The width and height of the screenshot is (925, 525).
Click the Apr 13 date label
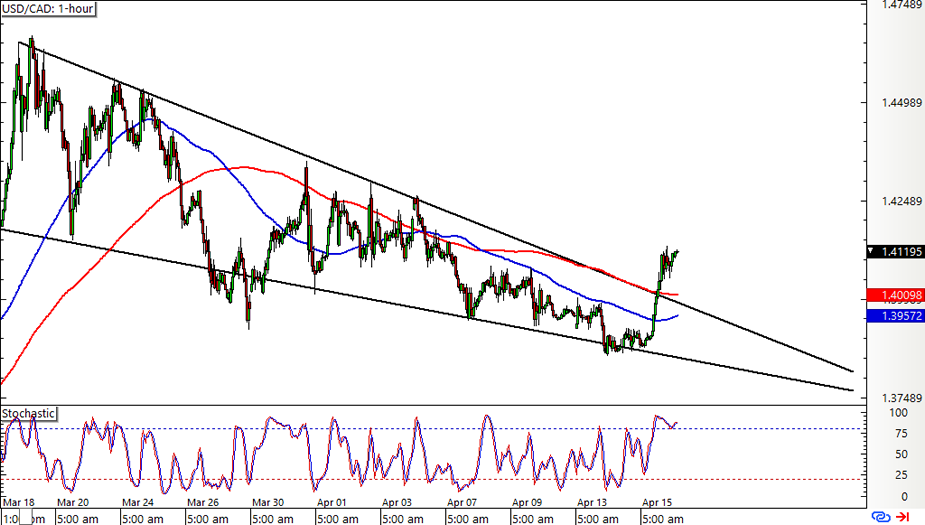click(591, 503)
